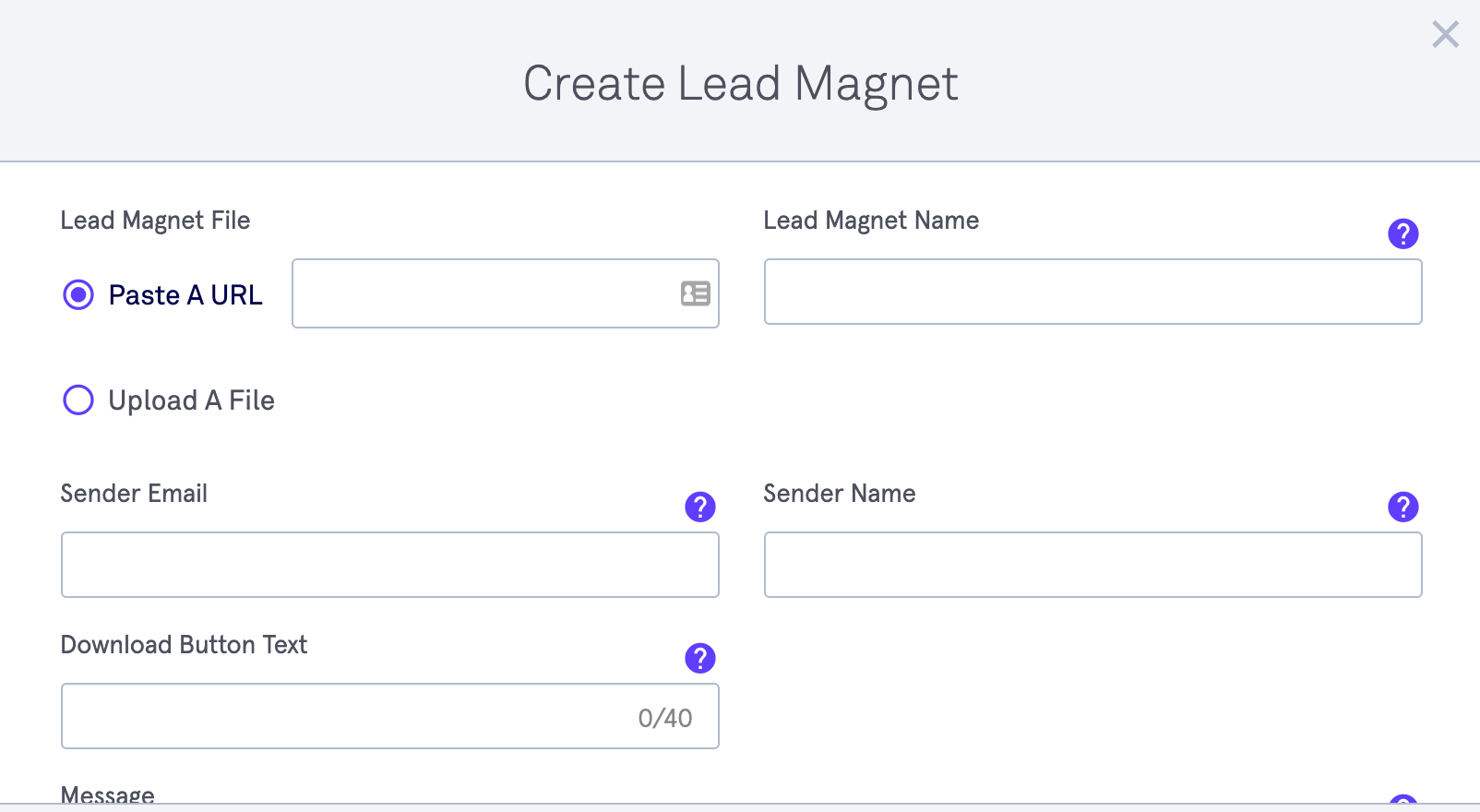Viewport: 1480px width, 812px height.
Task: Click inside the Paste A URL input box
Action: 480,293
